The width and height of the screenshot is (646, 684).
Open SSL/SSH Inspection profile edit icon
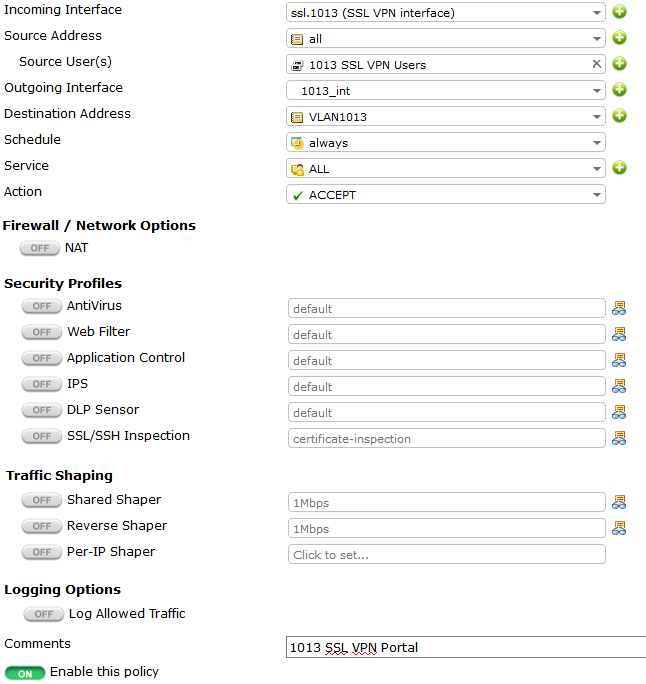coord(619,438)
